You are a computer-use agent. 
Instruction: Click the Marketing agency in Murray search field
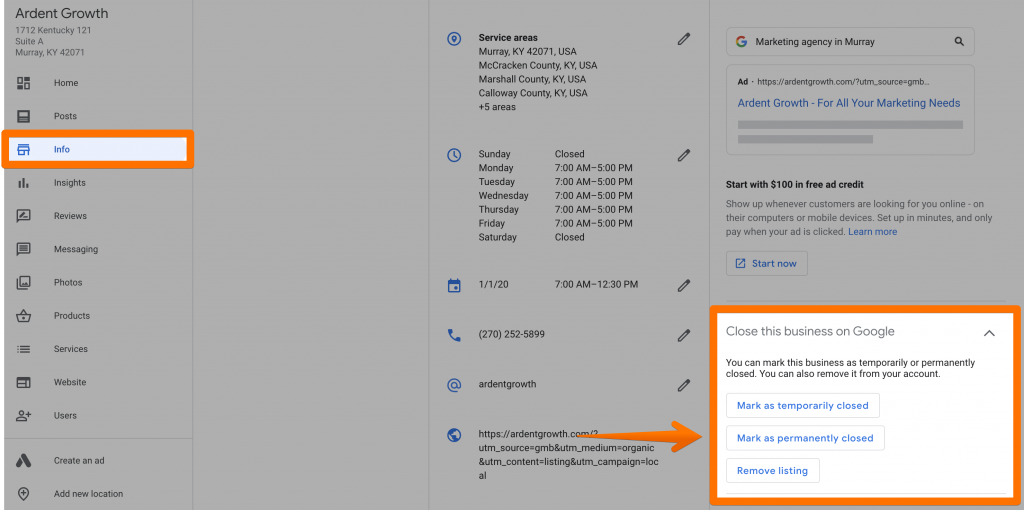[850, 42]
